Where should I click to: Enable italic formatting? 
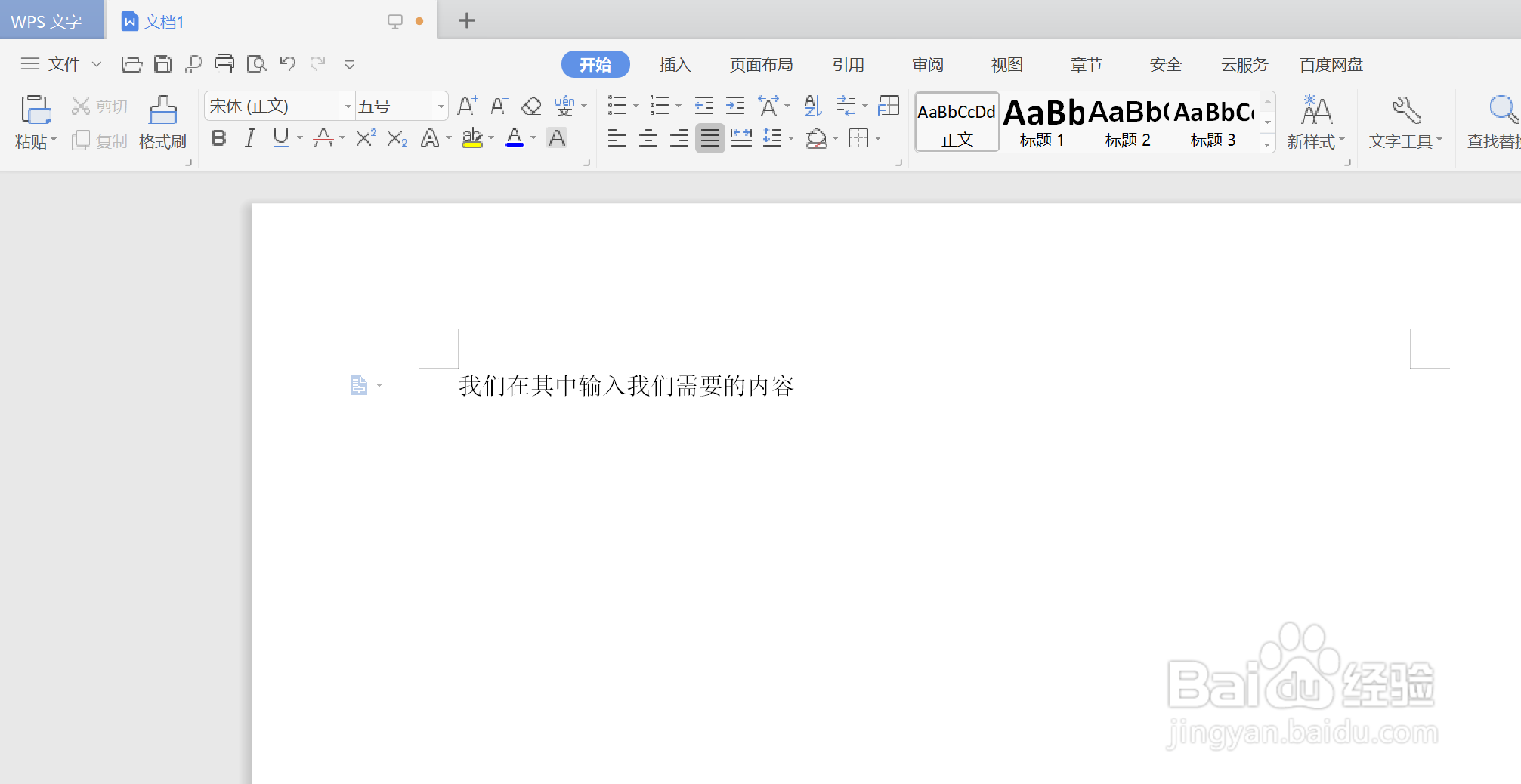(249, 137)
